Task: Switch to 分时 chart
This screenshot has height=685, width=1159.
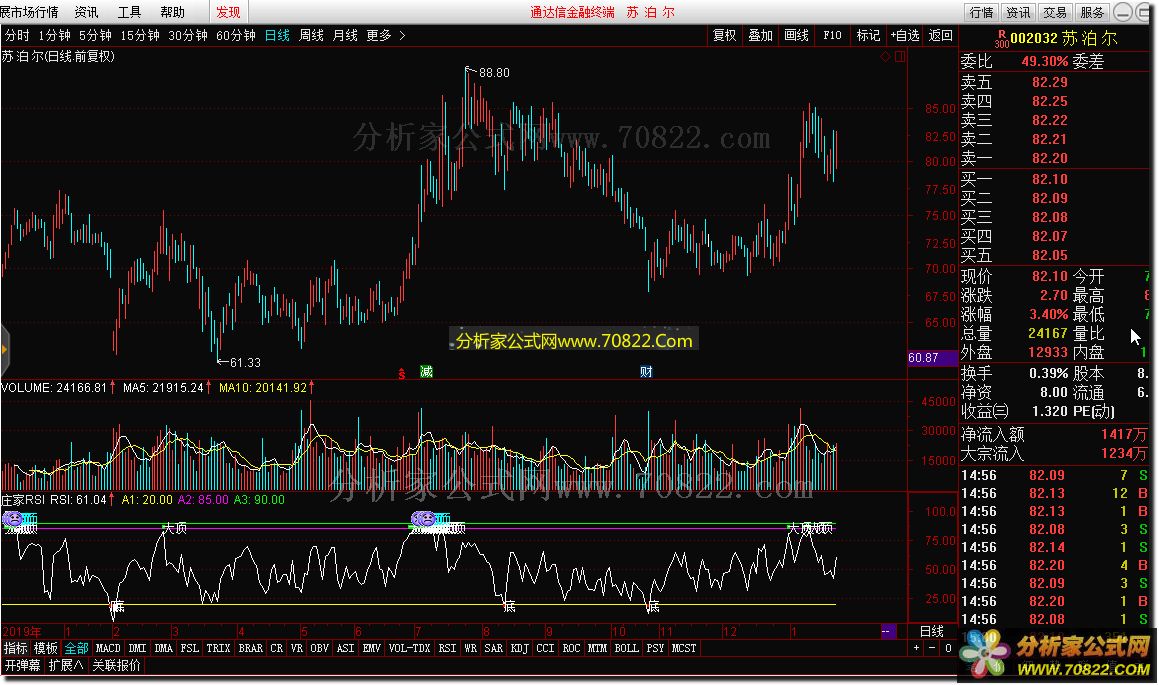Action: click(17, 35)
